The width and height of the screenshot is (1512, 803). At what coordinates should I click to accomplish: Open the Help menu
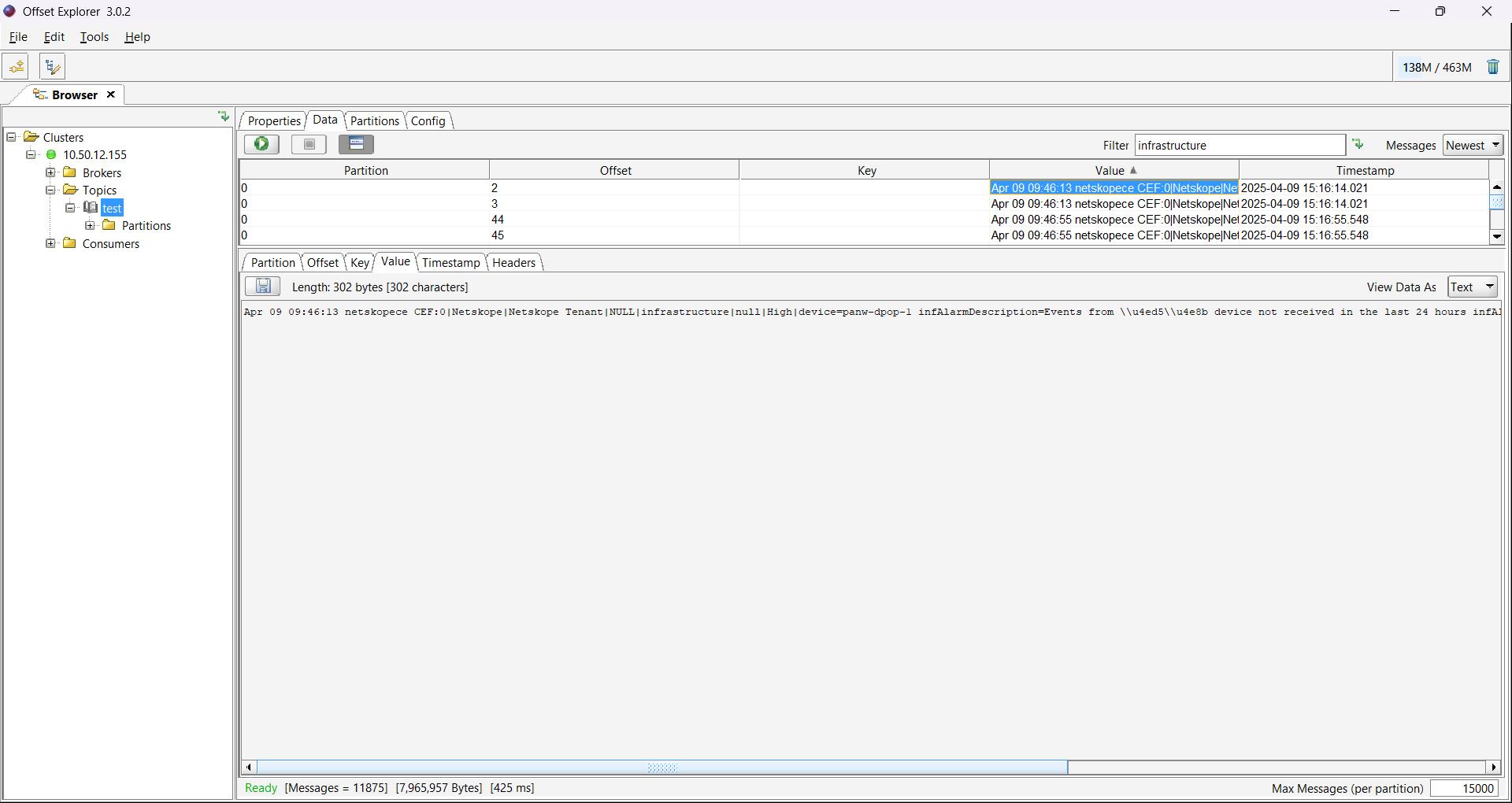pos(137,37)
